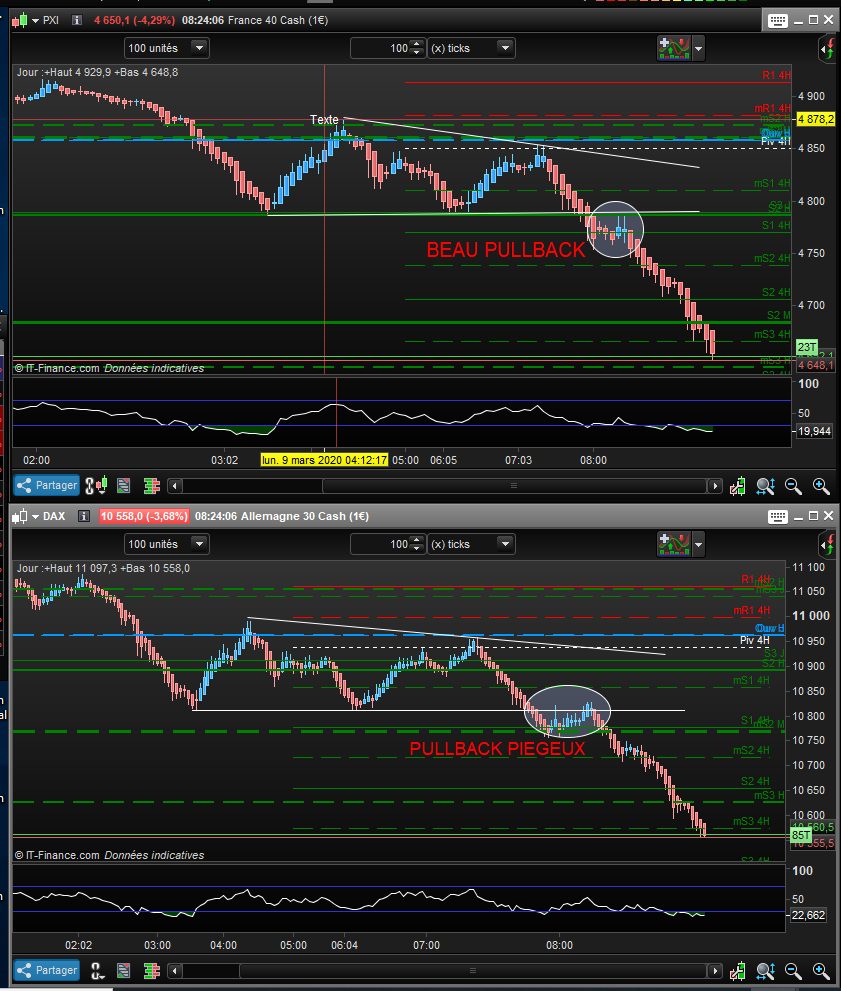Open chart properties list icon in DAX window
Image resolution: width=841 pixels, height=991 pixels.
pyautogui.click(x=124, y=970)
